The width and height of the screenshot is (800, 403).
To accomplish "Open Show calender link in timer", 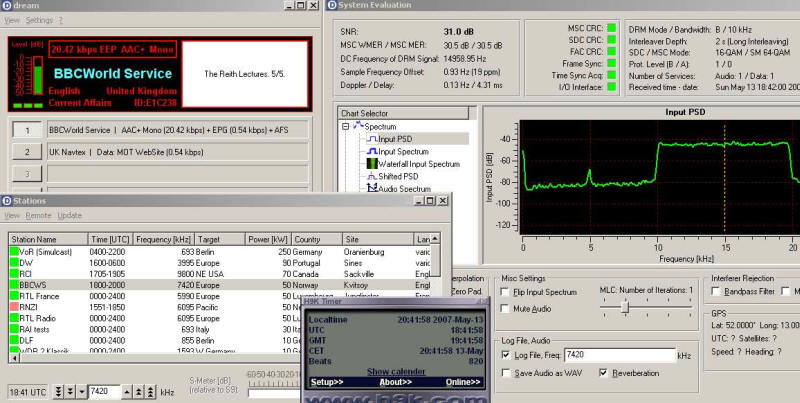I will 396,371.
